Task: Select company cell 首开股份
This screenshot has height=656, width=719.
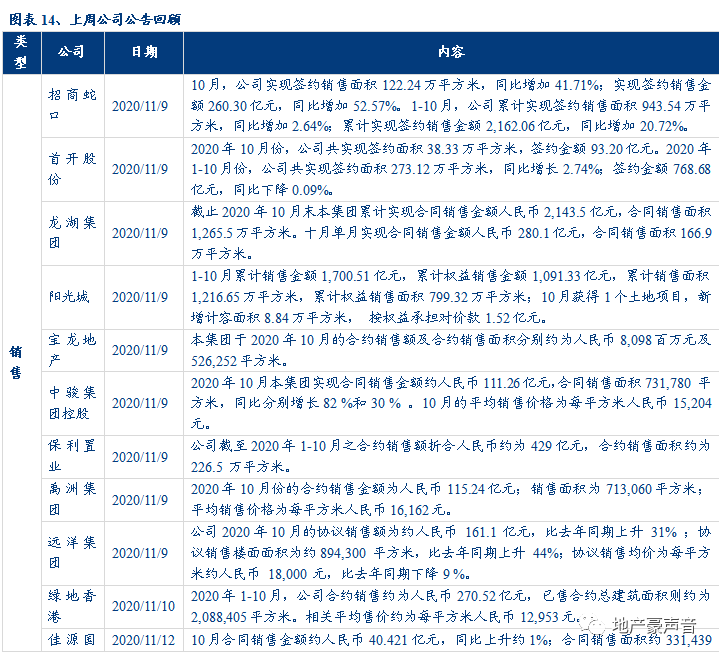Action: (x=72, y=169)
